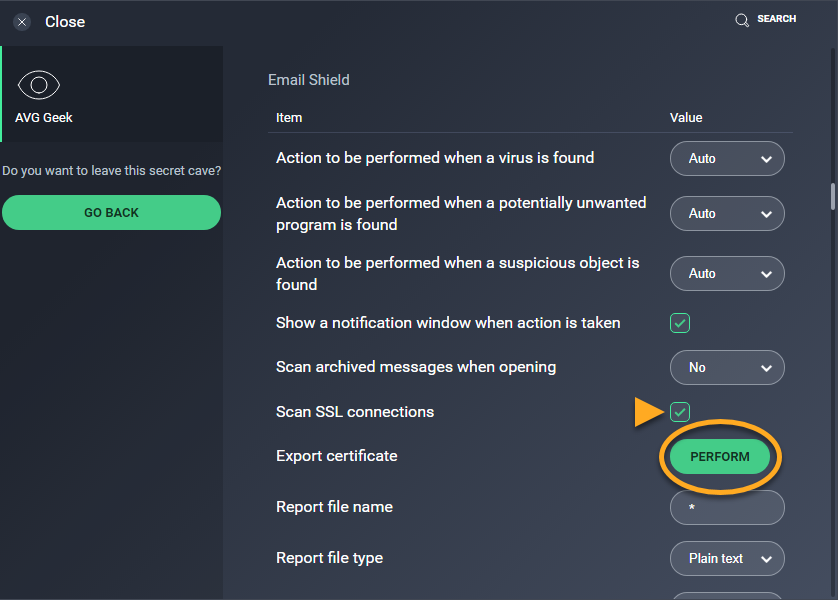Viewport: 838px width, 600px height.
Task: Click the vertical scrollbar thumb
Action: pyautogui.click(x=832, y=196)
